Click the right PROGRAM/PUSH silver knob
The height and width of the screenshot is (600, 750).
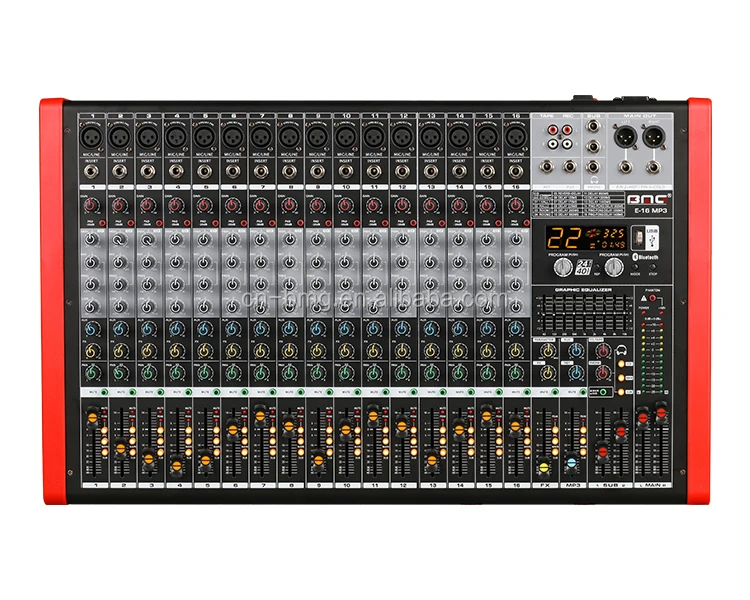click(615, 267)
